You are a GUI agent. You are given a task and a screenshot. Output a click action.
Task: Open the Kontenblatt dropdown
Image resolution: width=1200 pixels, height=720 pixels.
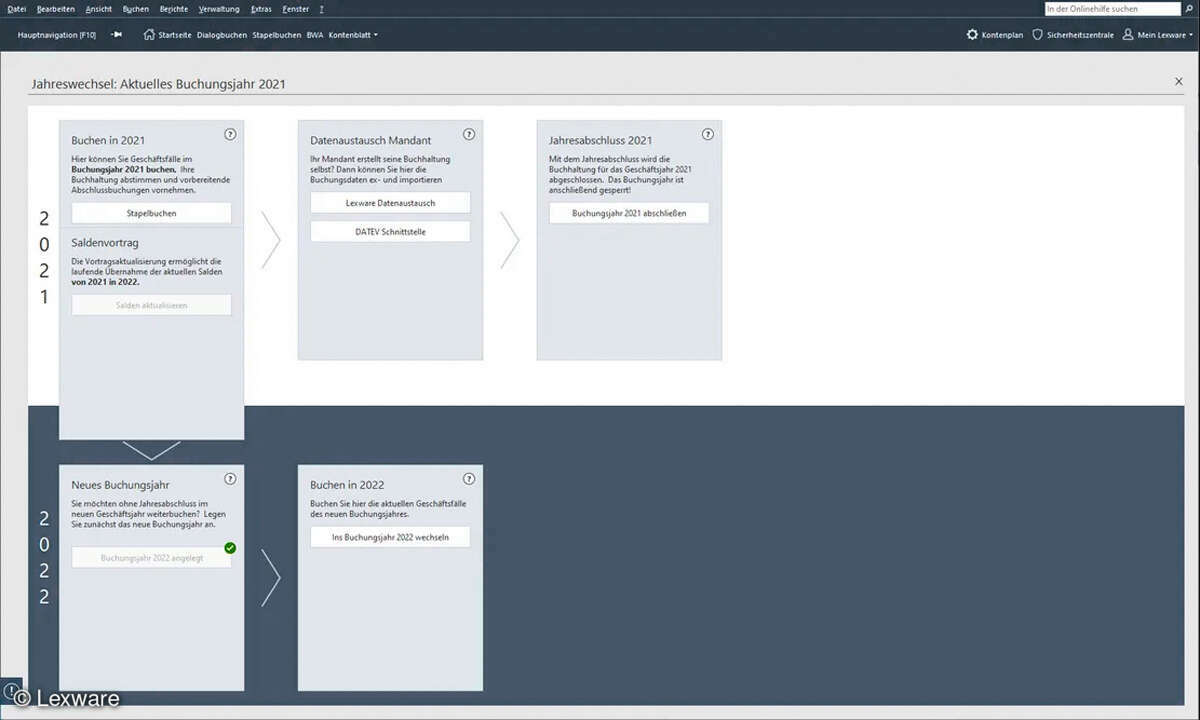coord(353,34)
